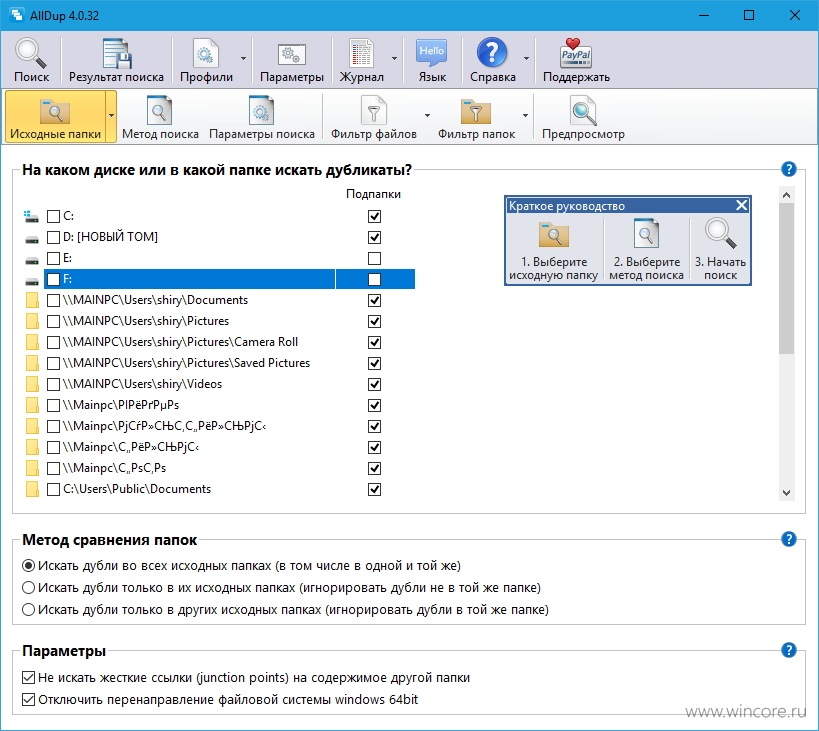Expand Справка dropdown arrow
Screen dimensions: 819x731
click(x=526, y=58)
